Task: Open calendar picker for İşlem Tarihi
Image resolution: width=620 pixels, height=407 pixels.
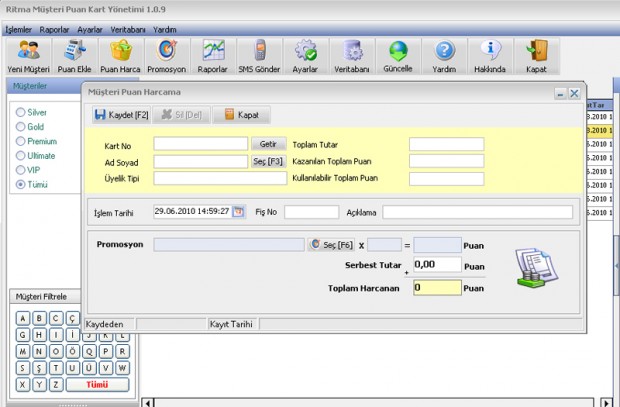Action: tap(238, 212)
